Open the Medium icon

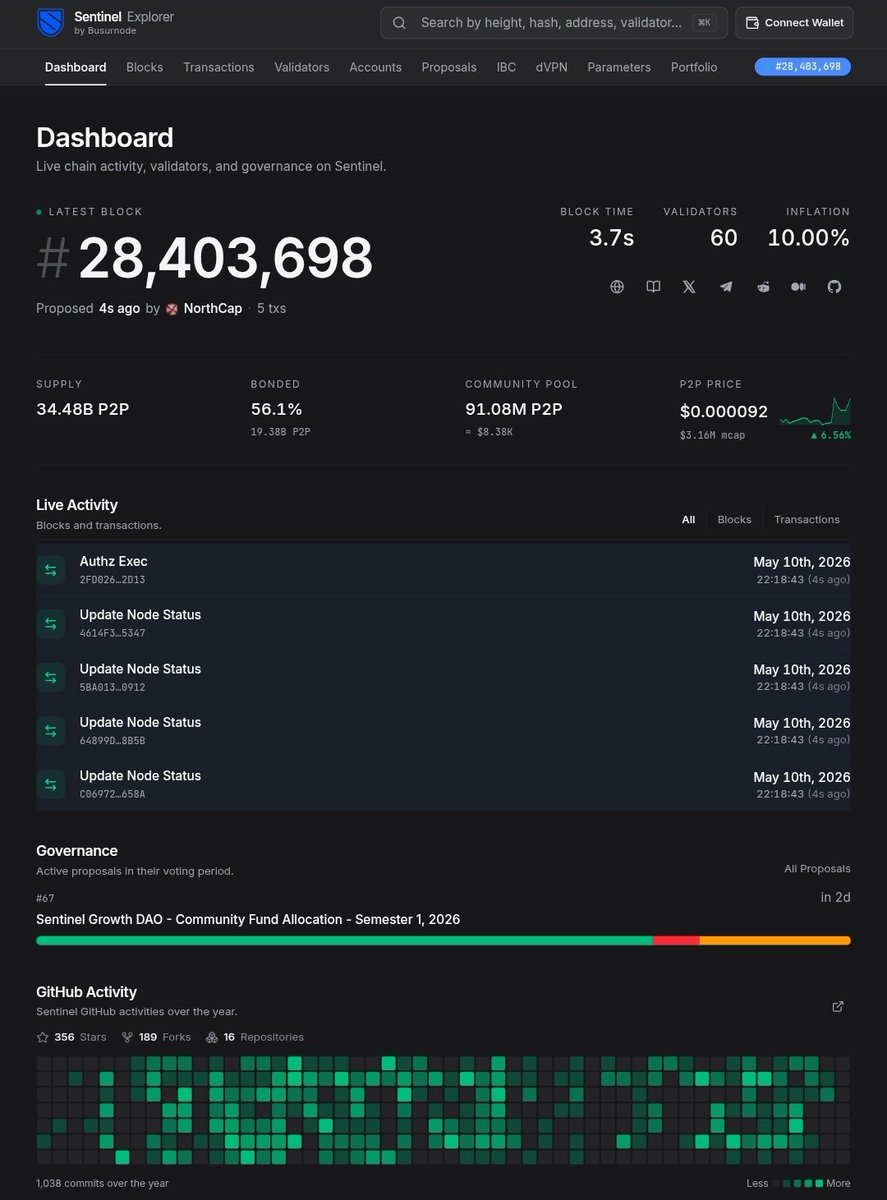798,287
